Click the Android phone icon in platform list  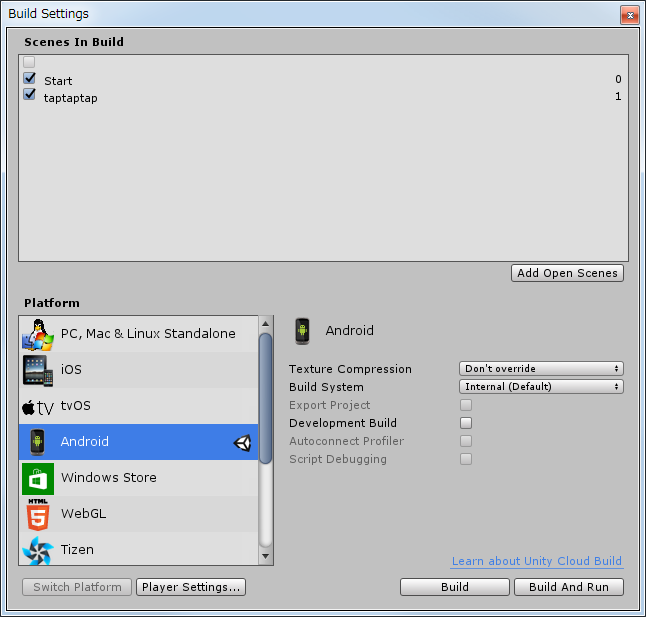37,442
